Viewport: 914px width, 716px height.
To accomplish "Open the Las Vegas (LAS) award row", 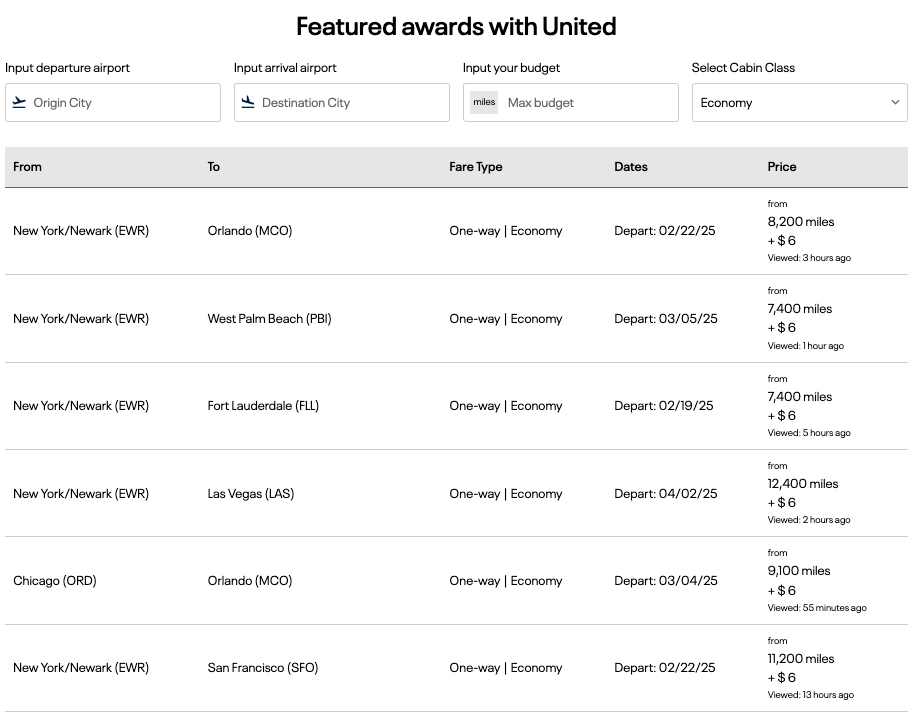I will point(251,494).
